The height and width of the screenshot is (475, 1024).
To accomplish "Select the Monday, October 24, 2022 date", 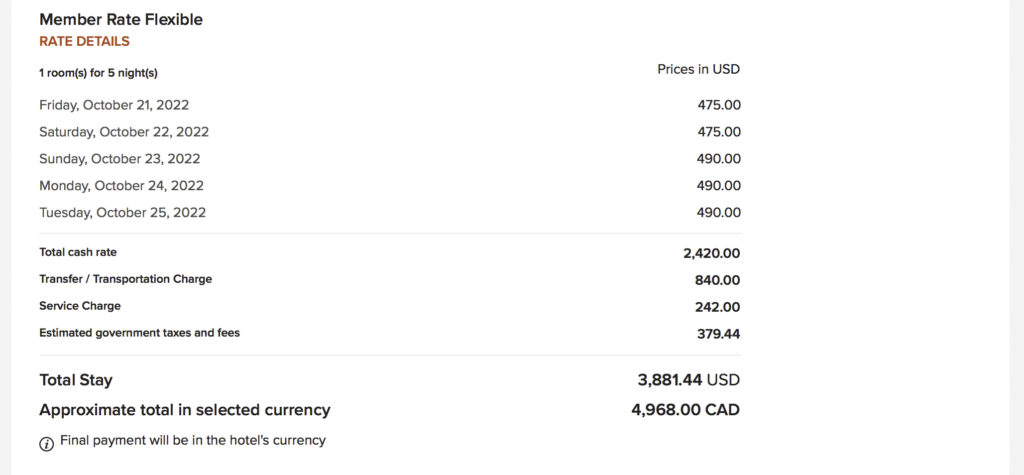I will [x=121, y=186].
